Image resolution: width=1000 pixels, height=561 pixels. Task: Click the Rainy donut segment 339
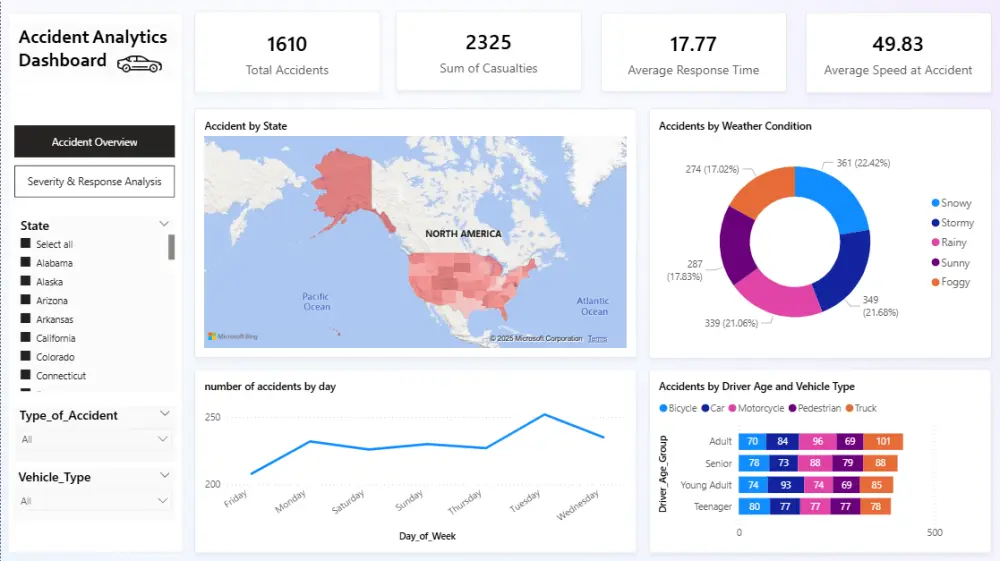778,296
